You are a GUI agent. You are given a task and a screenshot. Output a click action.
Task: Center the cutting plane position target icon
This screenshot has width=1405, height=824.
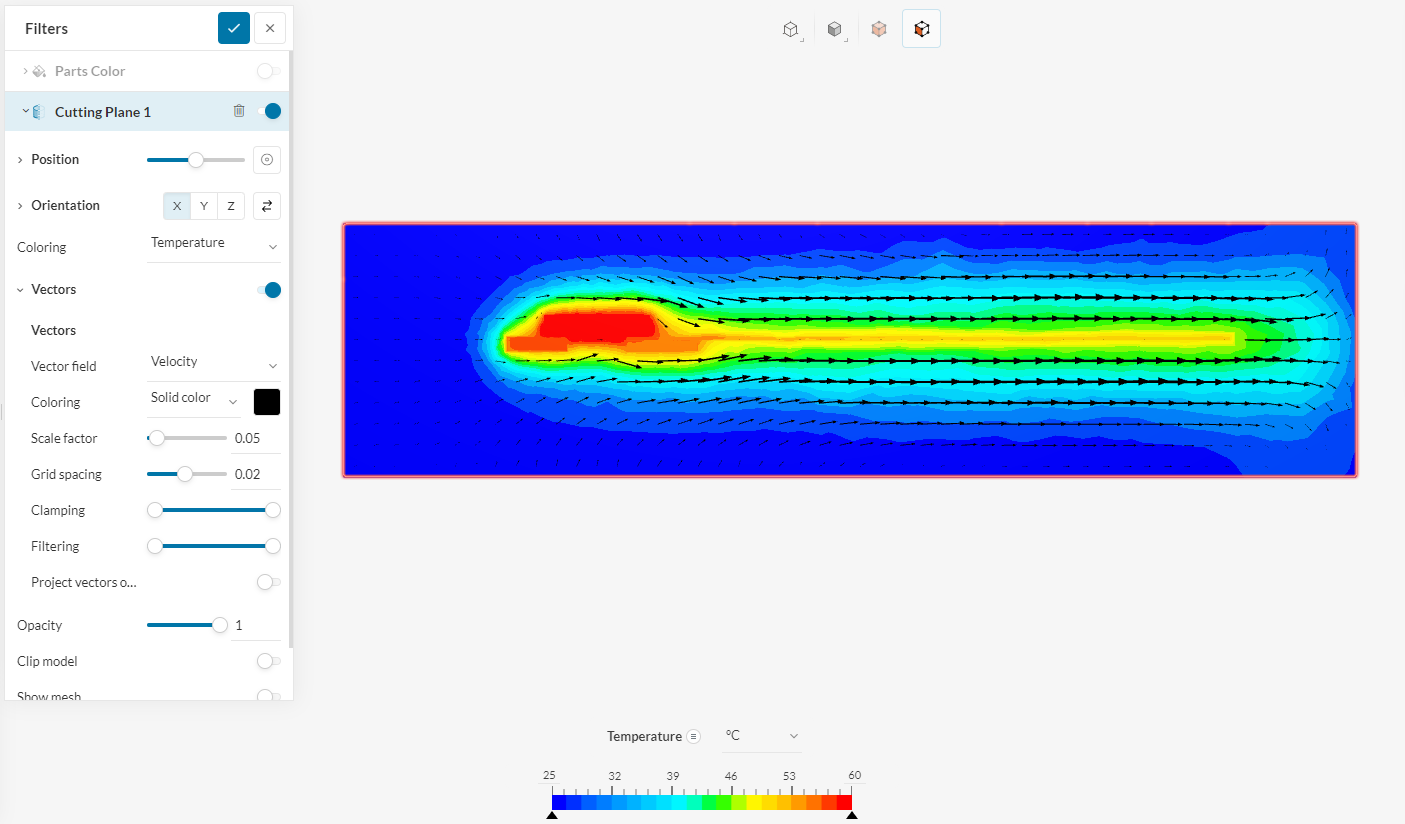pyautogui.click(x=267, y=160)
